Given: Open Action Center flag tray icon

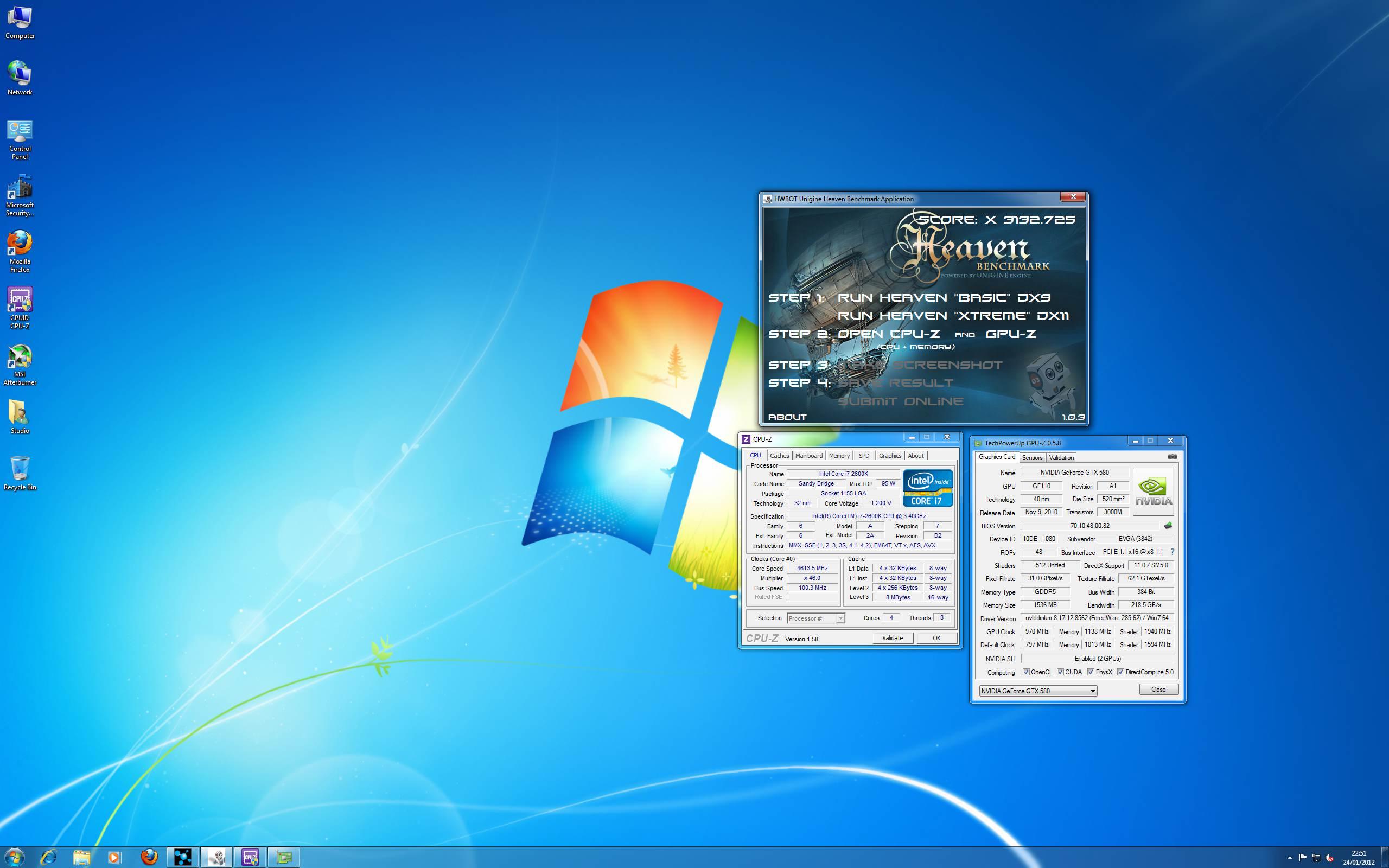Looking at the screenshot, I should [x=1303, y=858].
